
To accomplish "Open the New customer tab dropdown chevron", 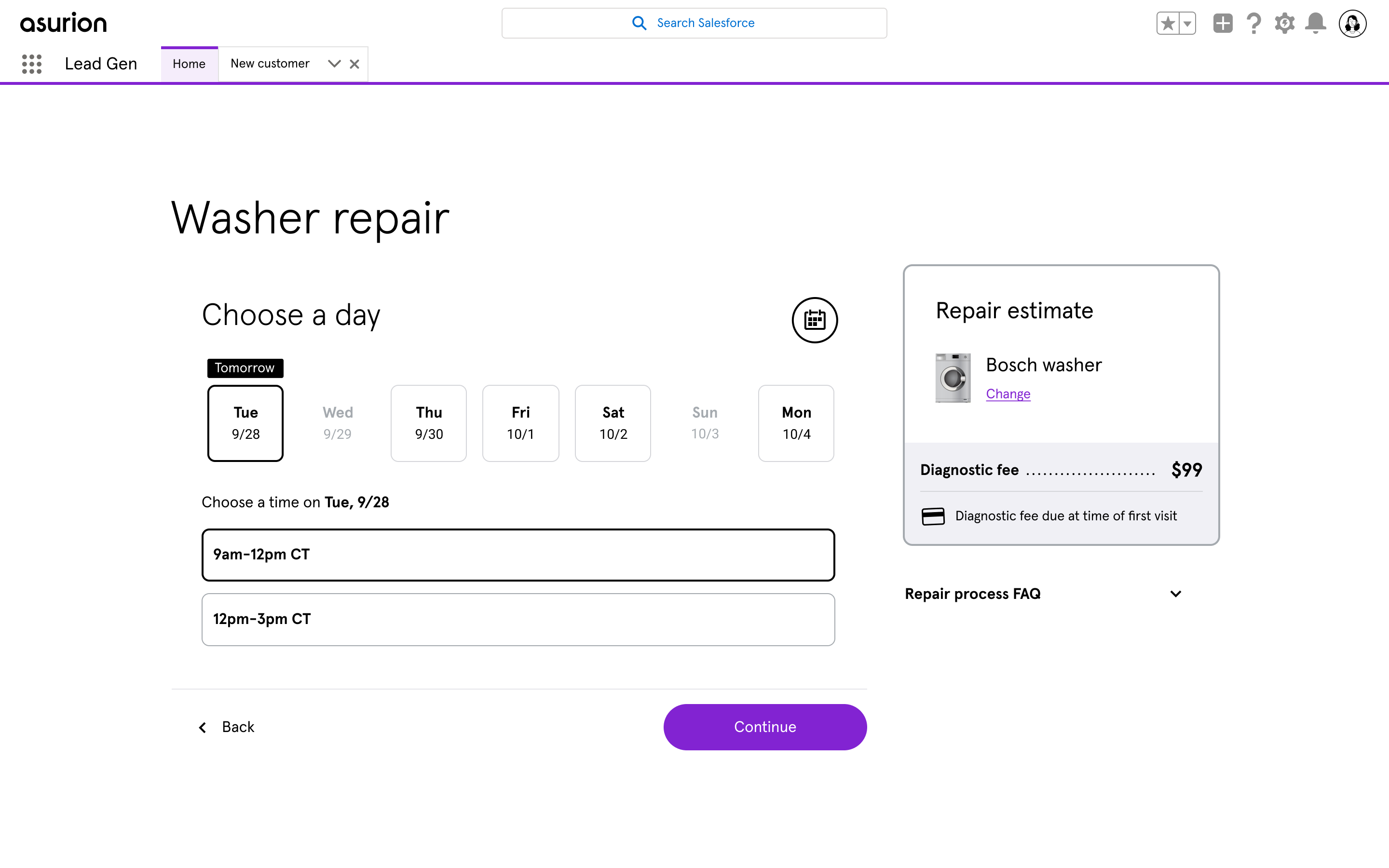I will pos(334,64).
